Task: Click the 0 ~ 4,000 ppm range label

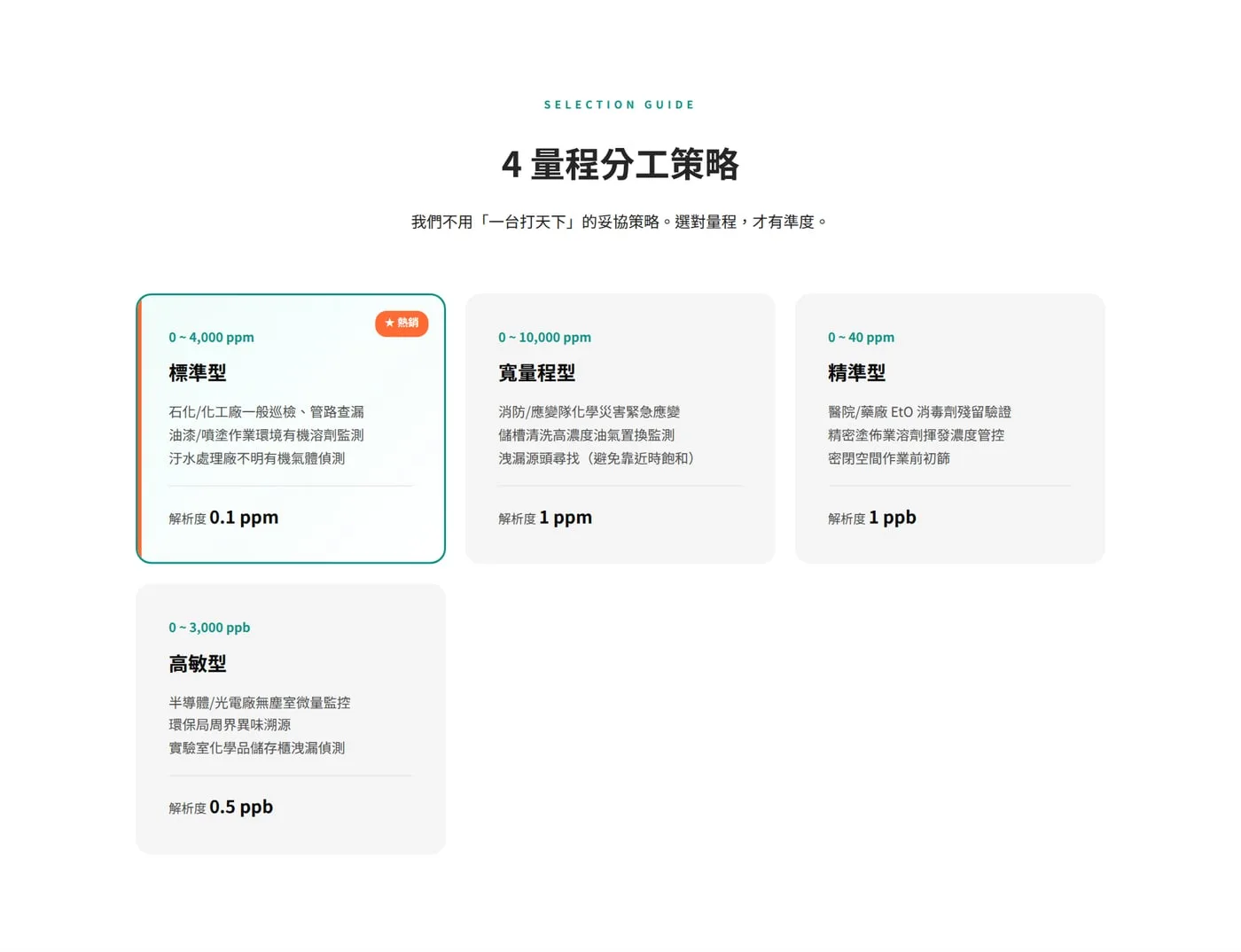Action: coord(212,338)
